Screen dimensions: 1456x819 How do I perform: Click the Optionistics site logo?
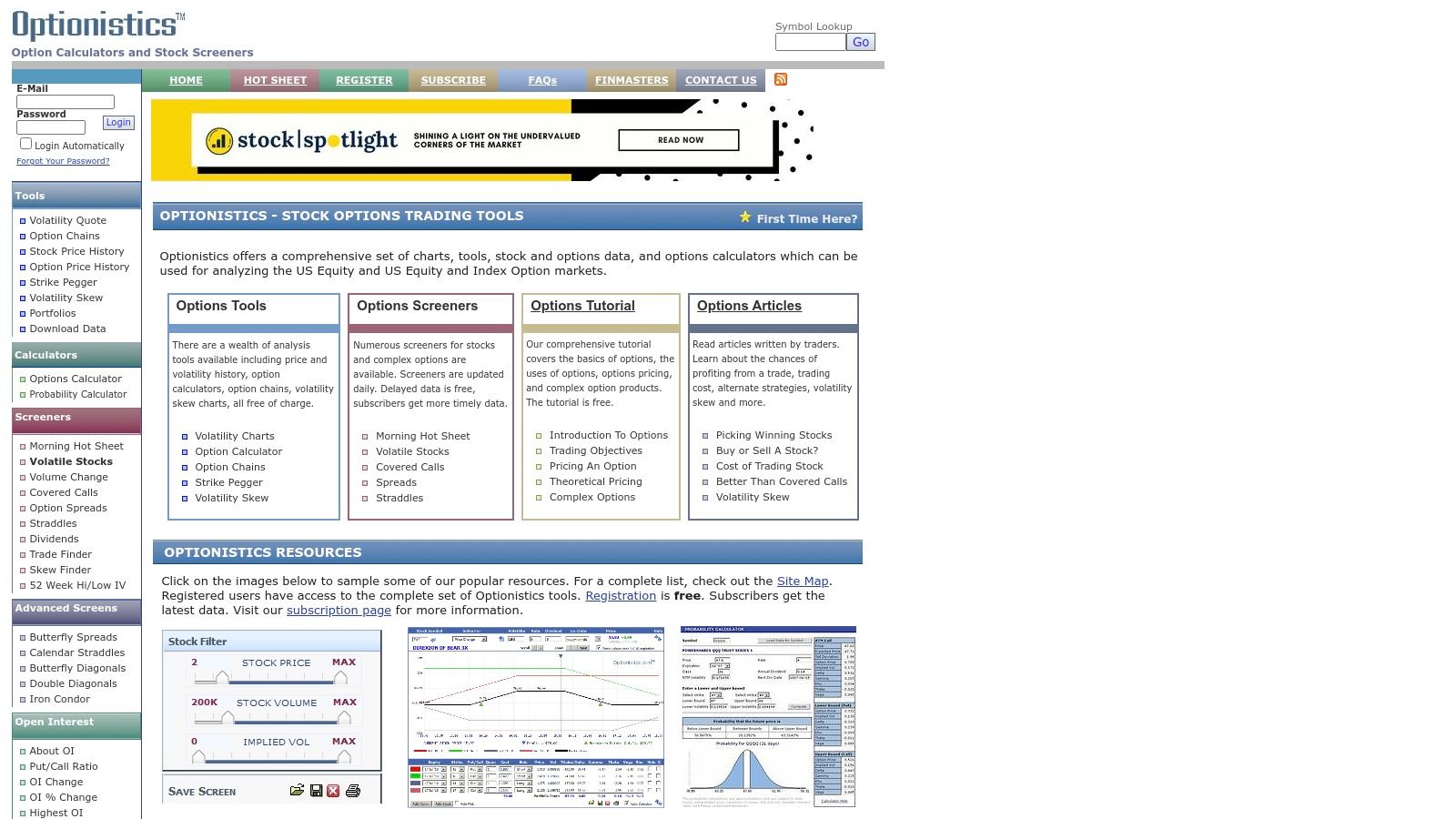[98, 25]
